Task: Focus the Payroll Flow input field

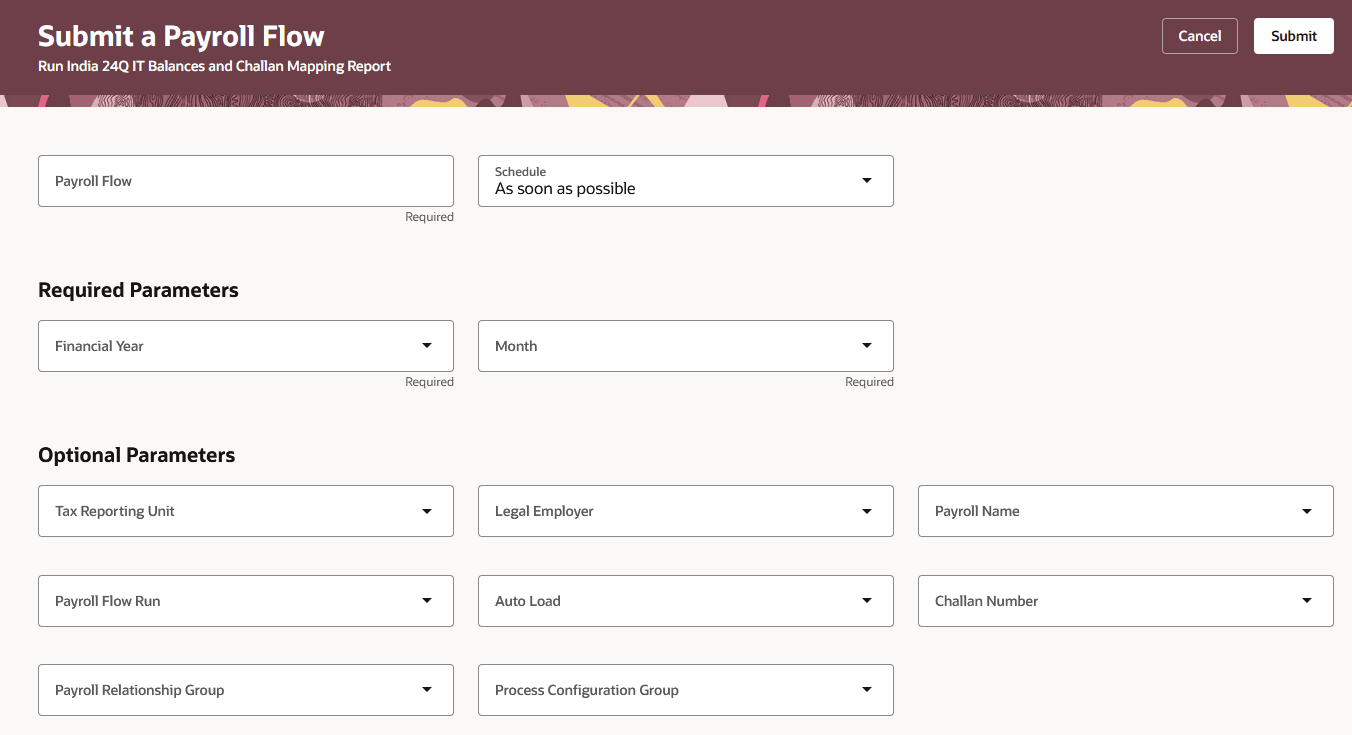Action: click(x=246, y=181)
